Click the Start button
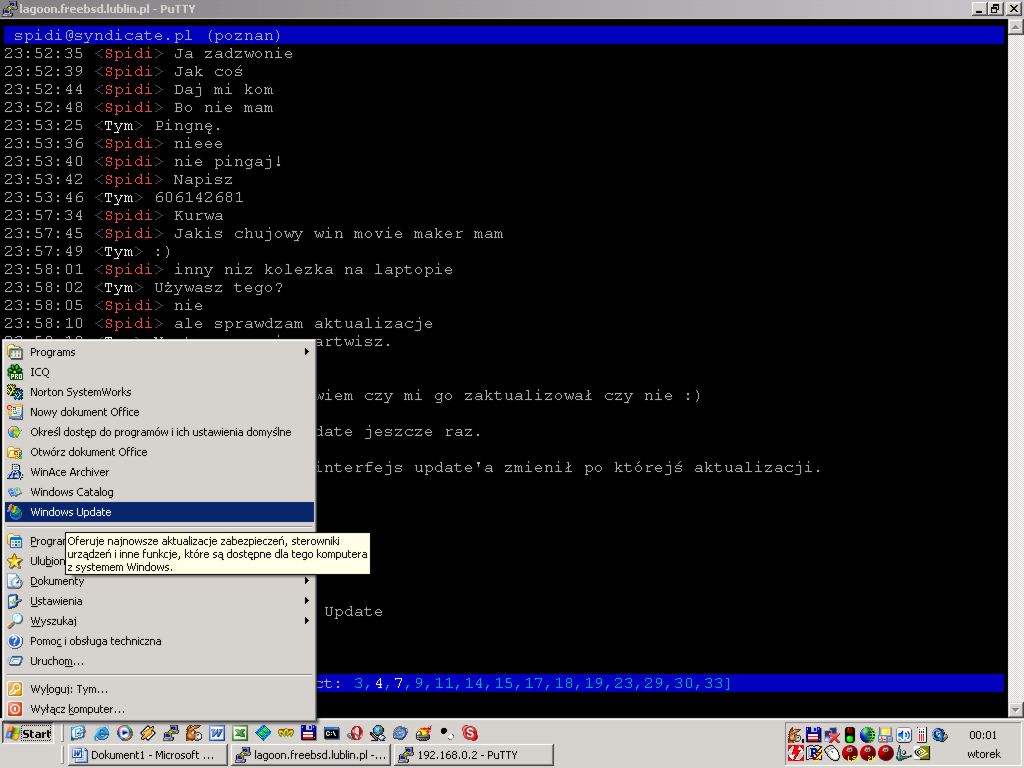The image size is (1024, 768). pos(28,733)
